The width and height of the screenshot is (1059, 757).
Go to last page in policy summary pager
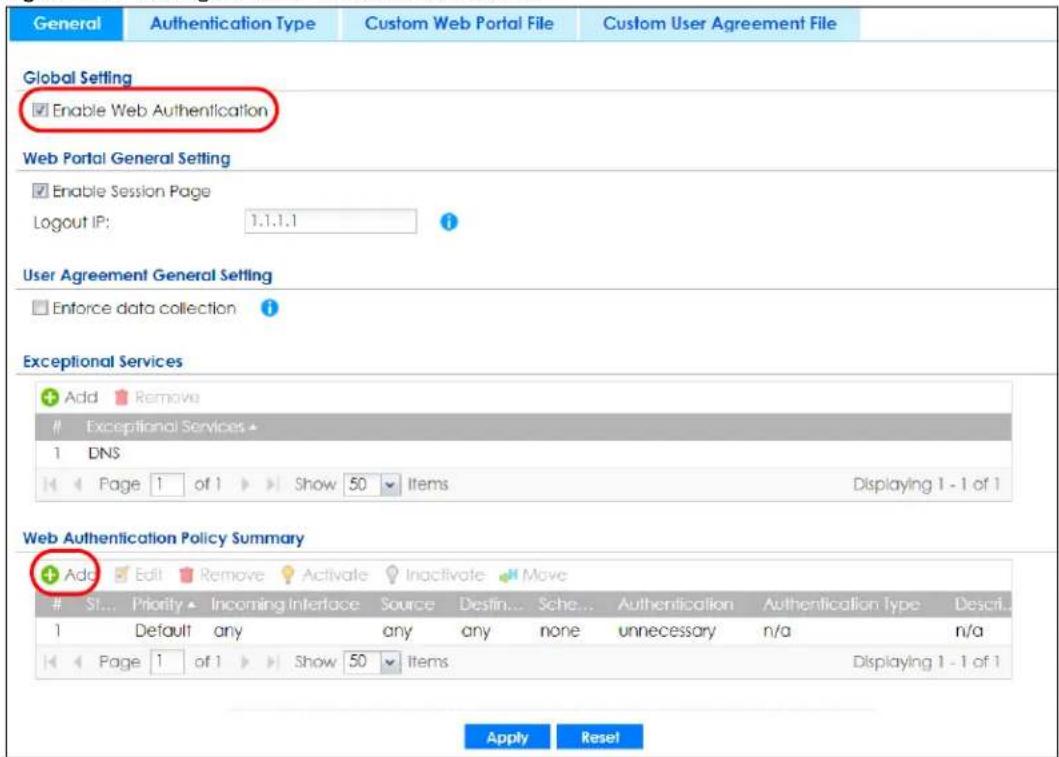[x=272, y=662]
